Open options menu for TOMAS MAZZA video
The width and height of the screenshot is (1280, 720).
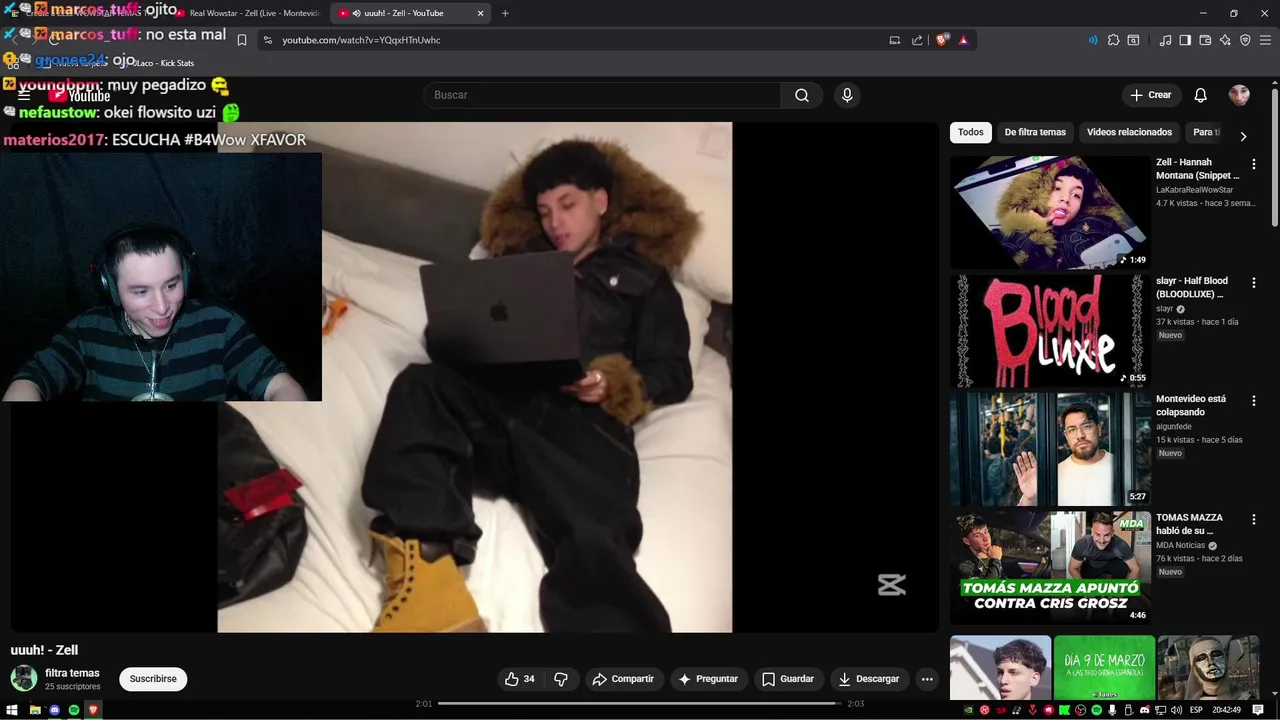1253,520
